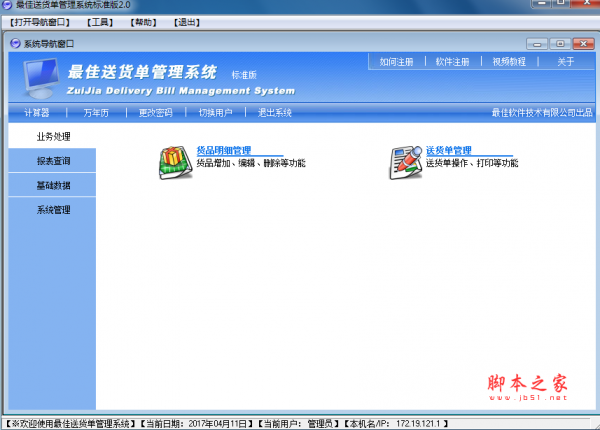Click the 最佳软件技术有限公司出品 text
This screenshot has width=600, height=430.
pyautogui.click(x=542, y=112)
